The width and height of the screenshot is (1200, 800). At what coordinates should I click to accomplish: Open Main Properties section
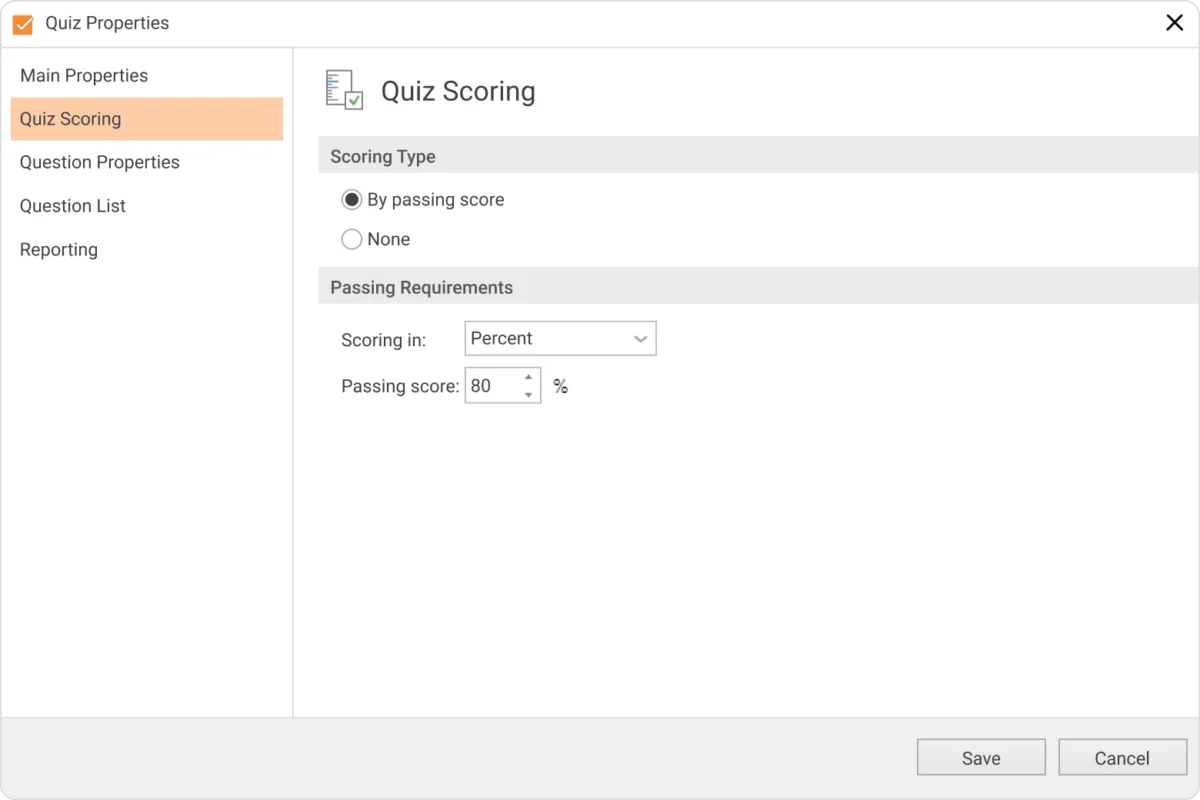point(147,76)
